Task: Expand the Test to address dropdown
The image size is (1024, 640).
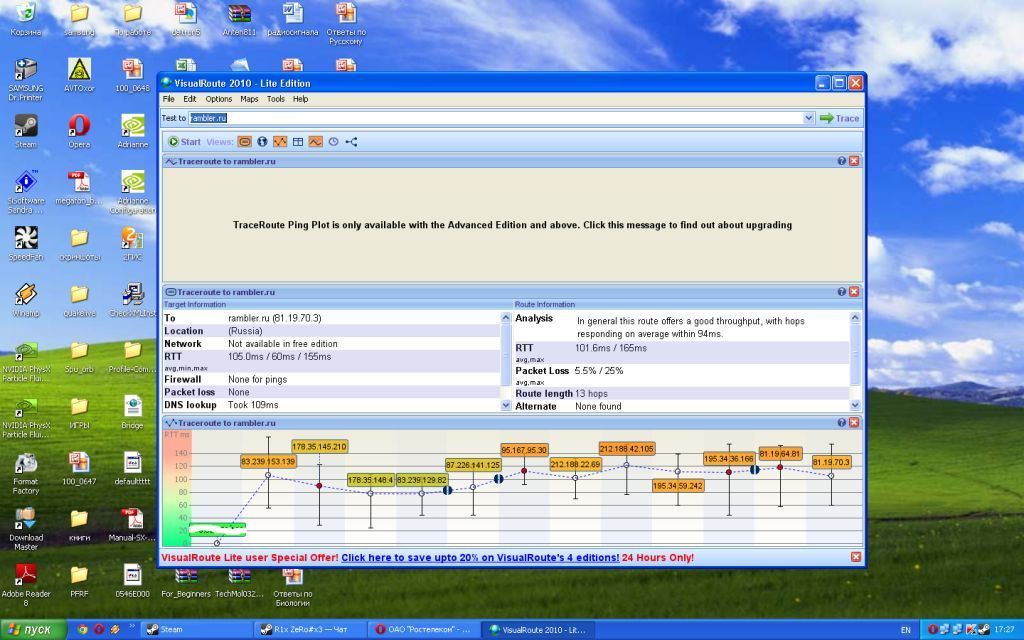Action: point(808,118)
